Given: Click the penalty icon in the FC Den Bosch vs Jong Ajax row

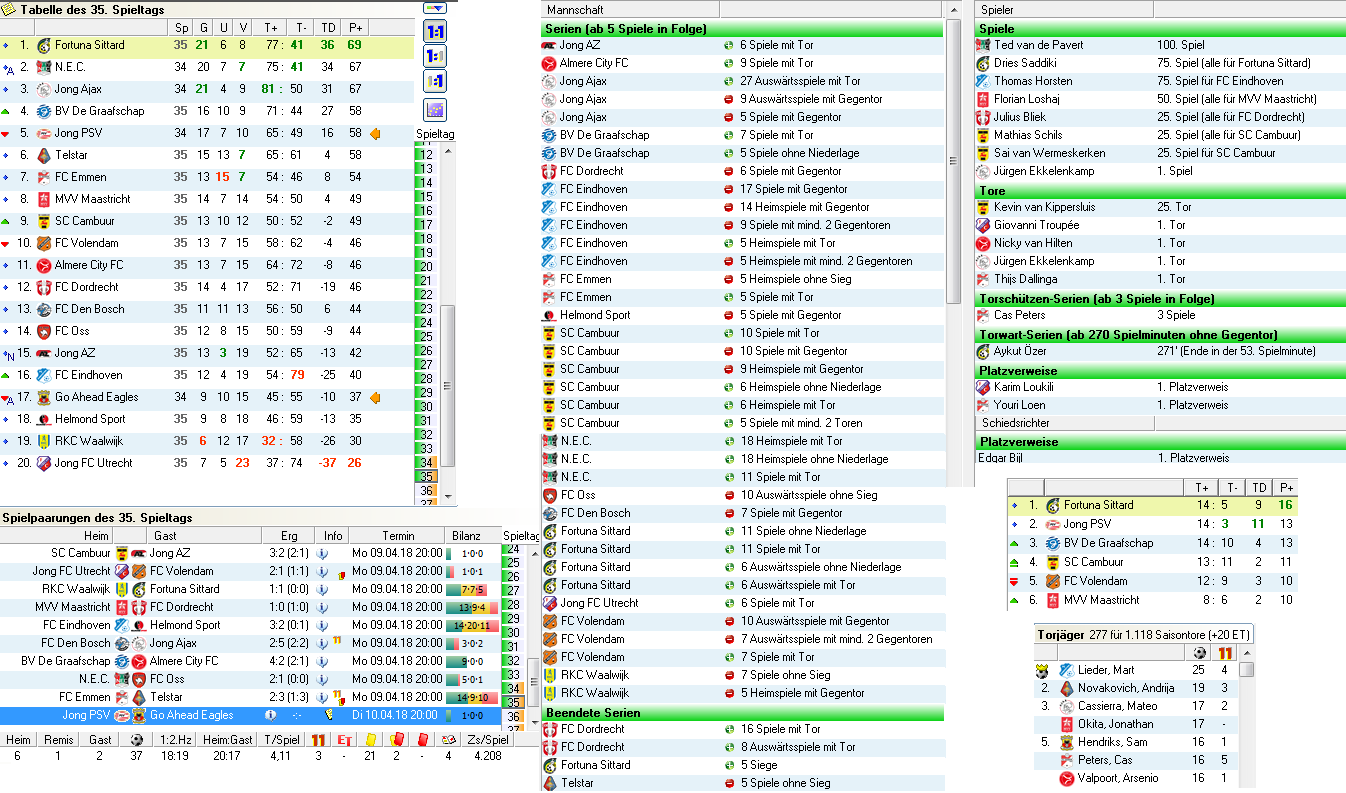Looking at the screenshot, I should pyautogui.click(x=338, y=642).
